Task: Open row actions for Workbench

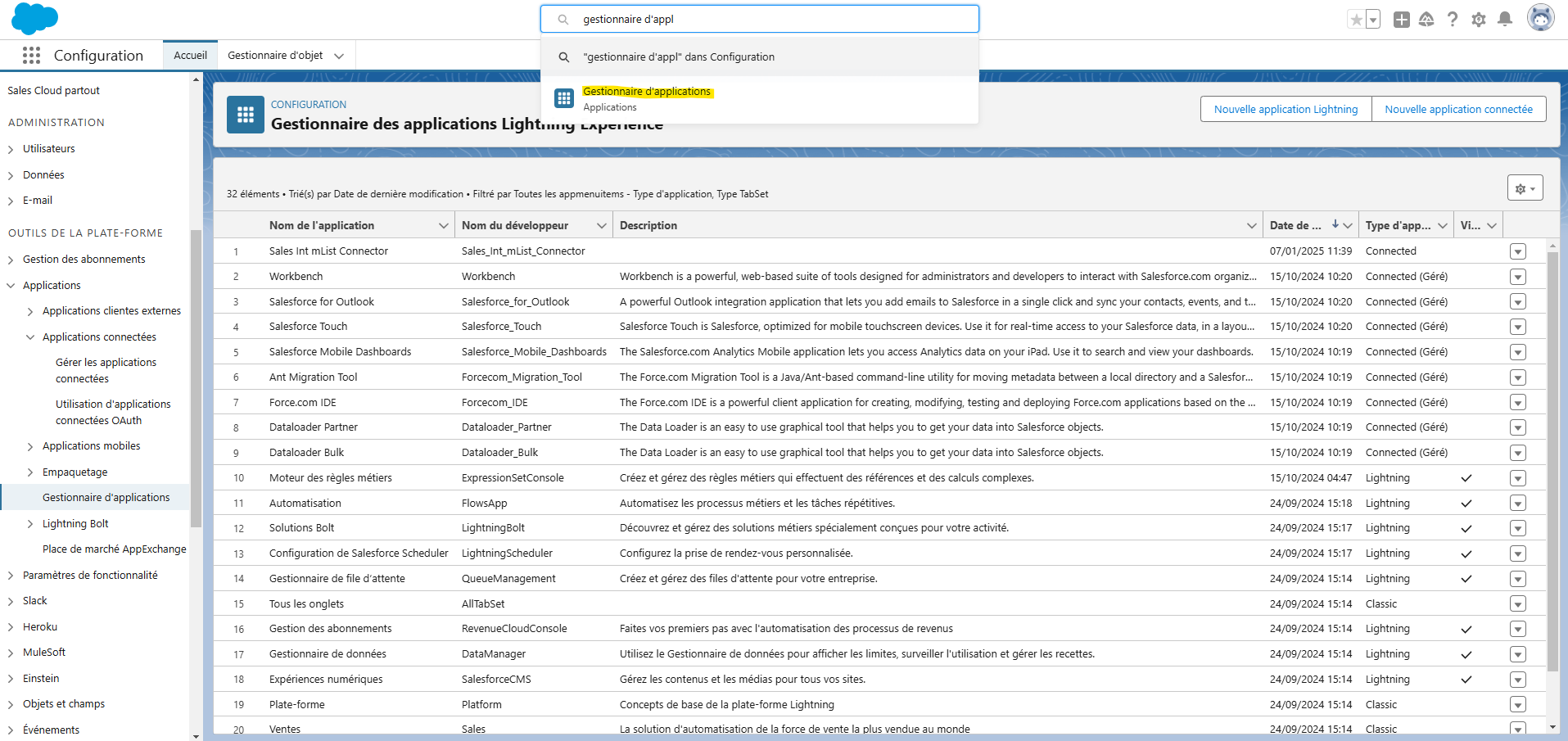Action: tap(1518, 277)
